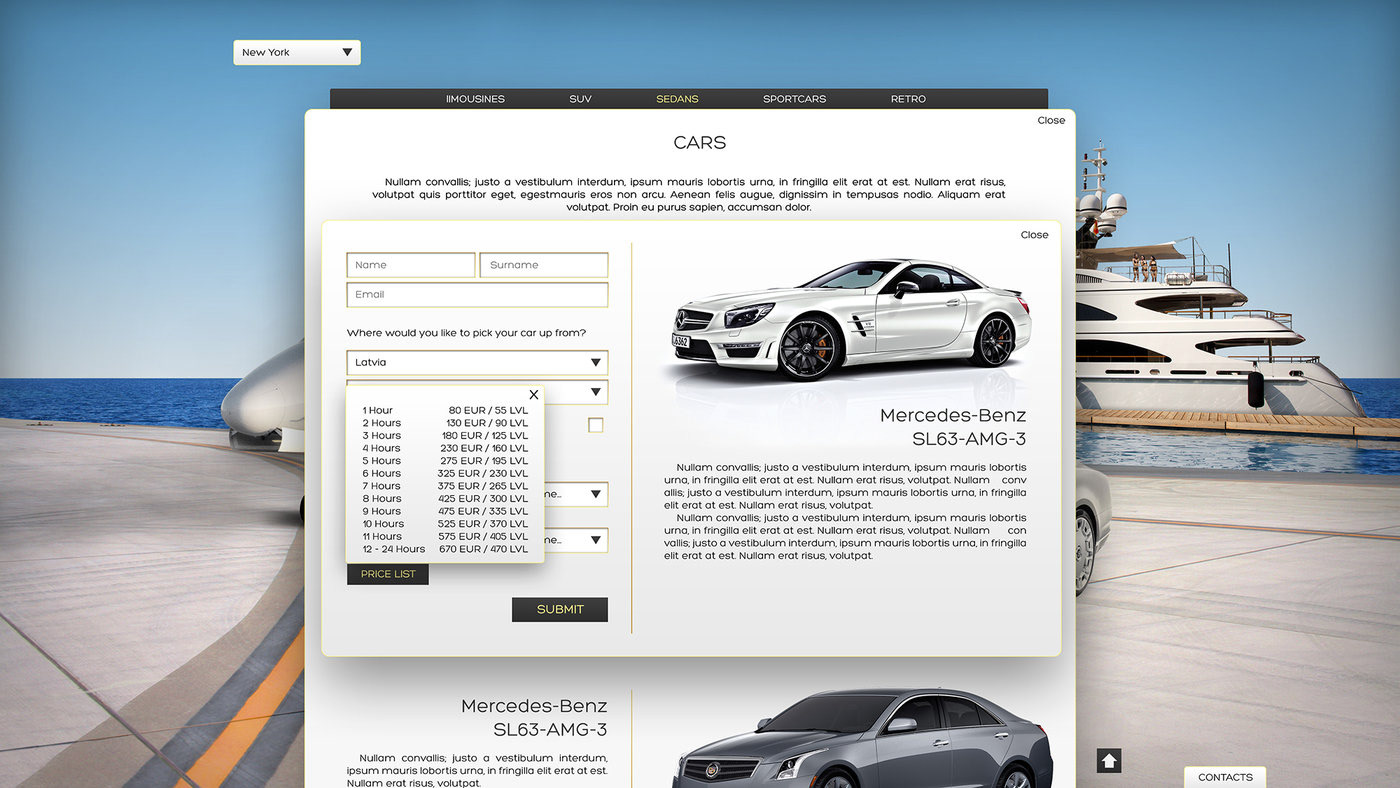Focus the Name input field
Viewport: 1400px width, 788px height.
(411, 265)
